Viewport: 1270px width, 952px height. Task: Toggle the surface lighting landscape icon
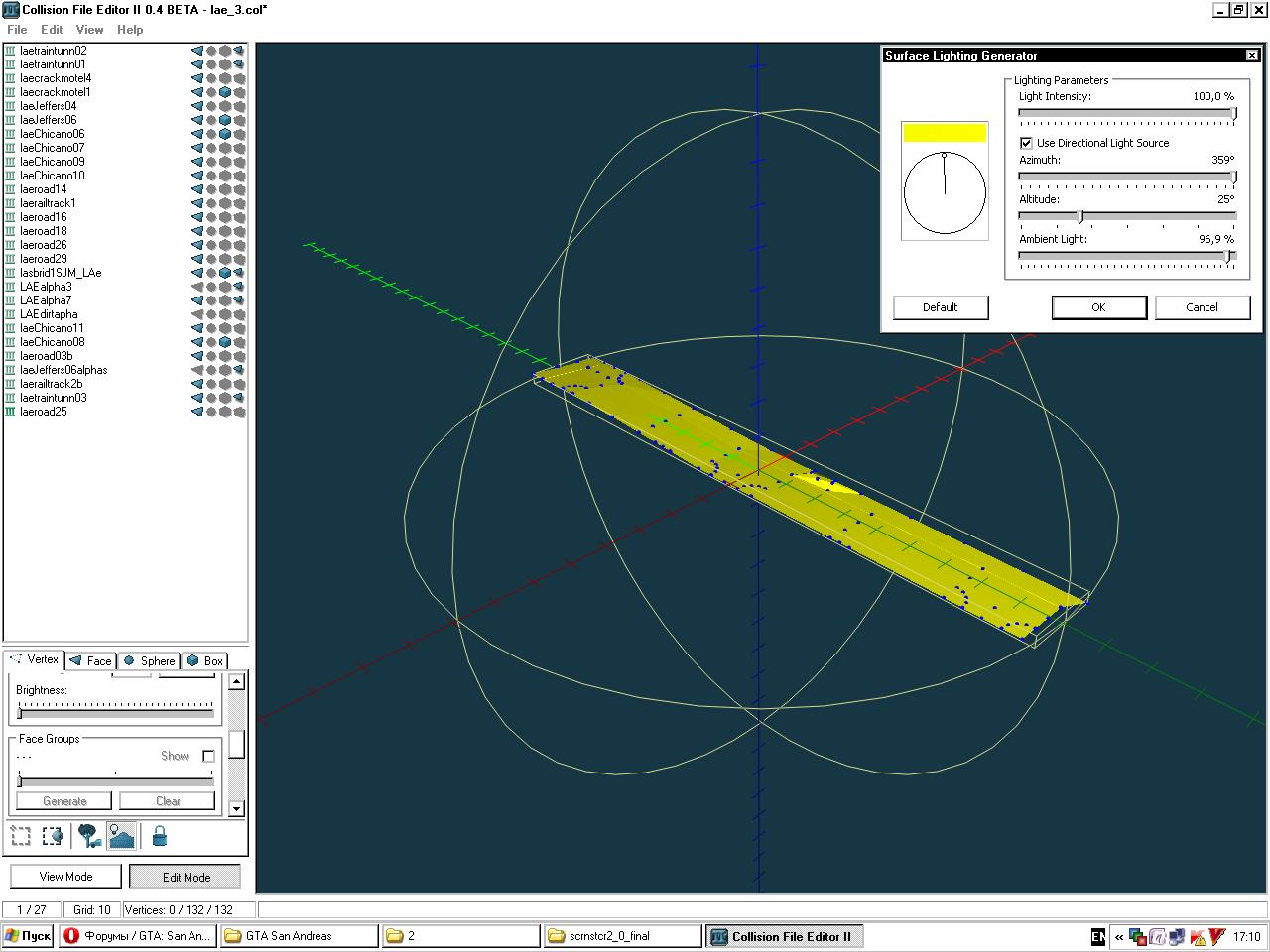pyautogui.click(x=121, y=836)
